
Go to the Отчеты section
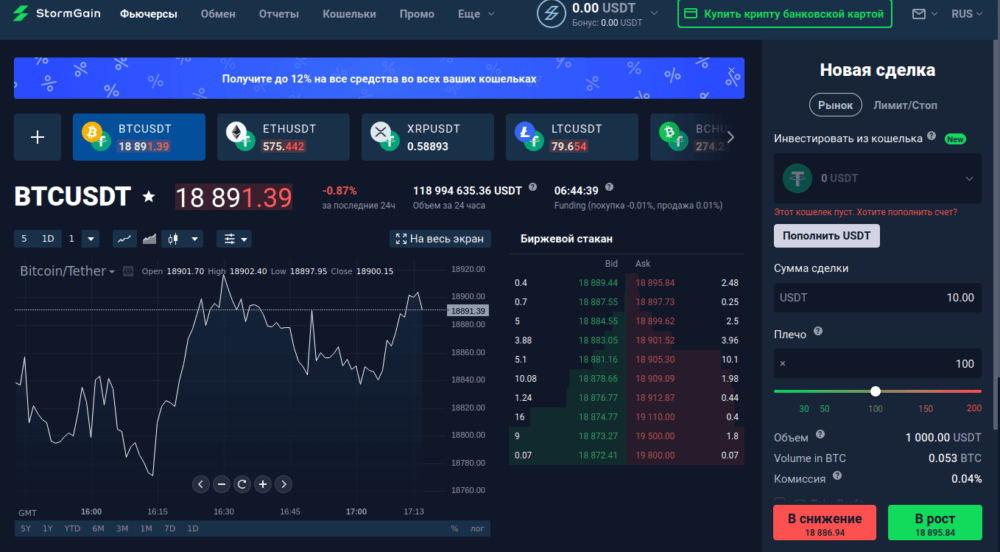279,15
